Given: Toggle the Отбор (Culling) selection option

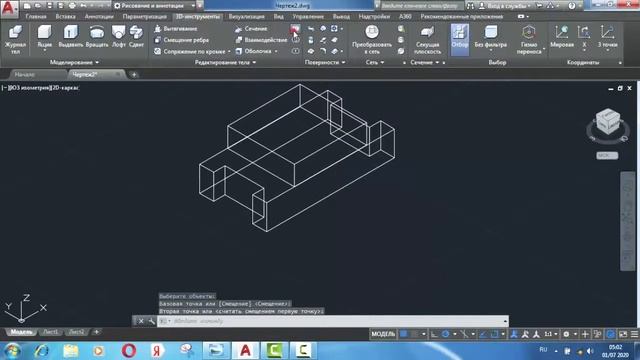Looking at the screenshot, I should (x=460, y=39).
